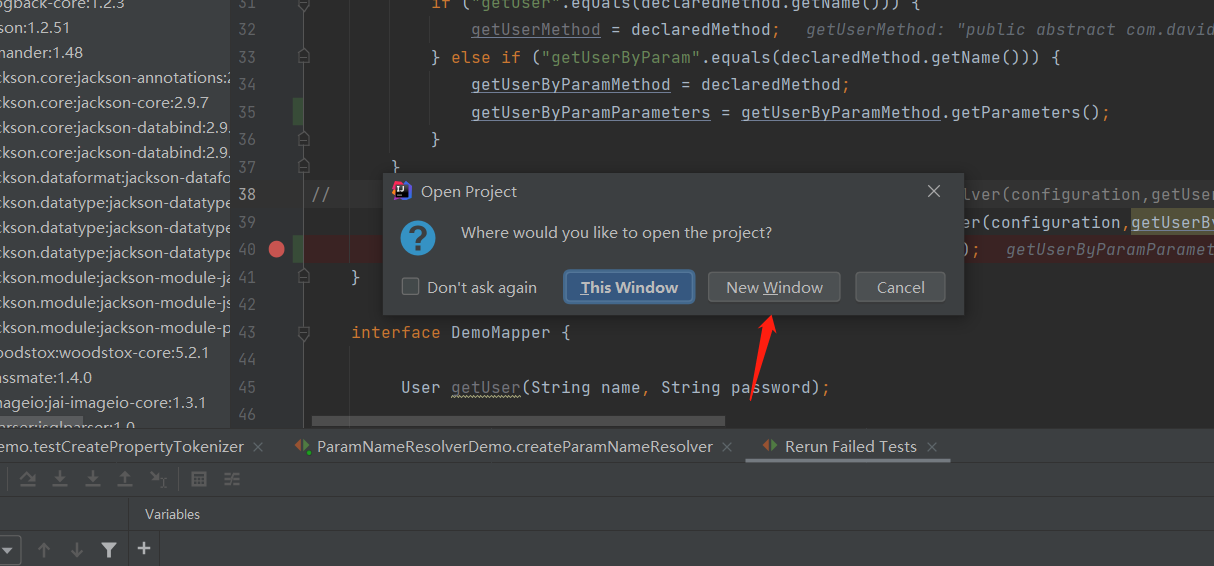This screenshot has width=1214, height=566.
Task: Click the previous frame up arrow
Action: click(44, 549)
